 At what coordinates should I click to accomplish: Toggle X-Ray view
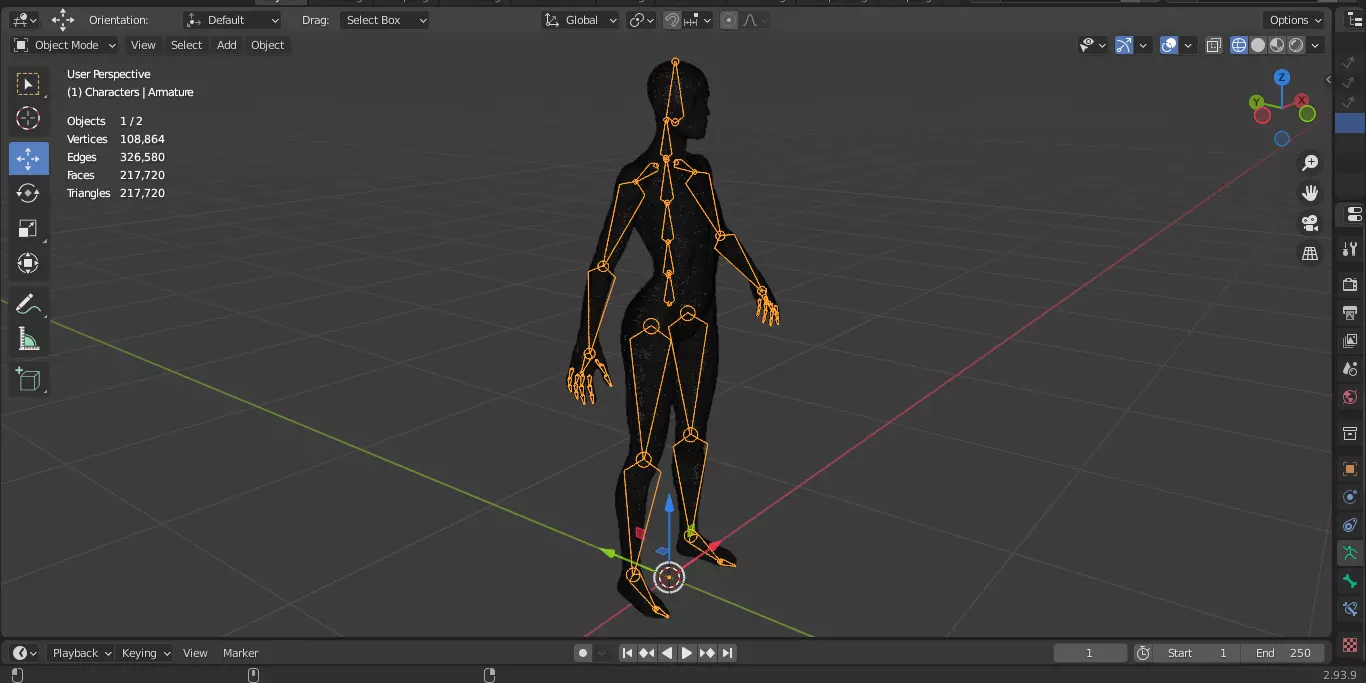pos(1213,45)
